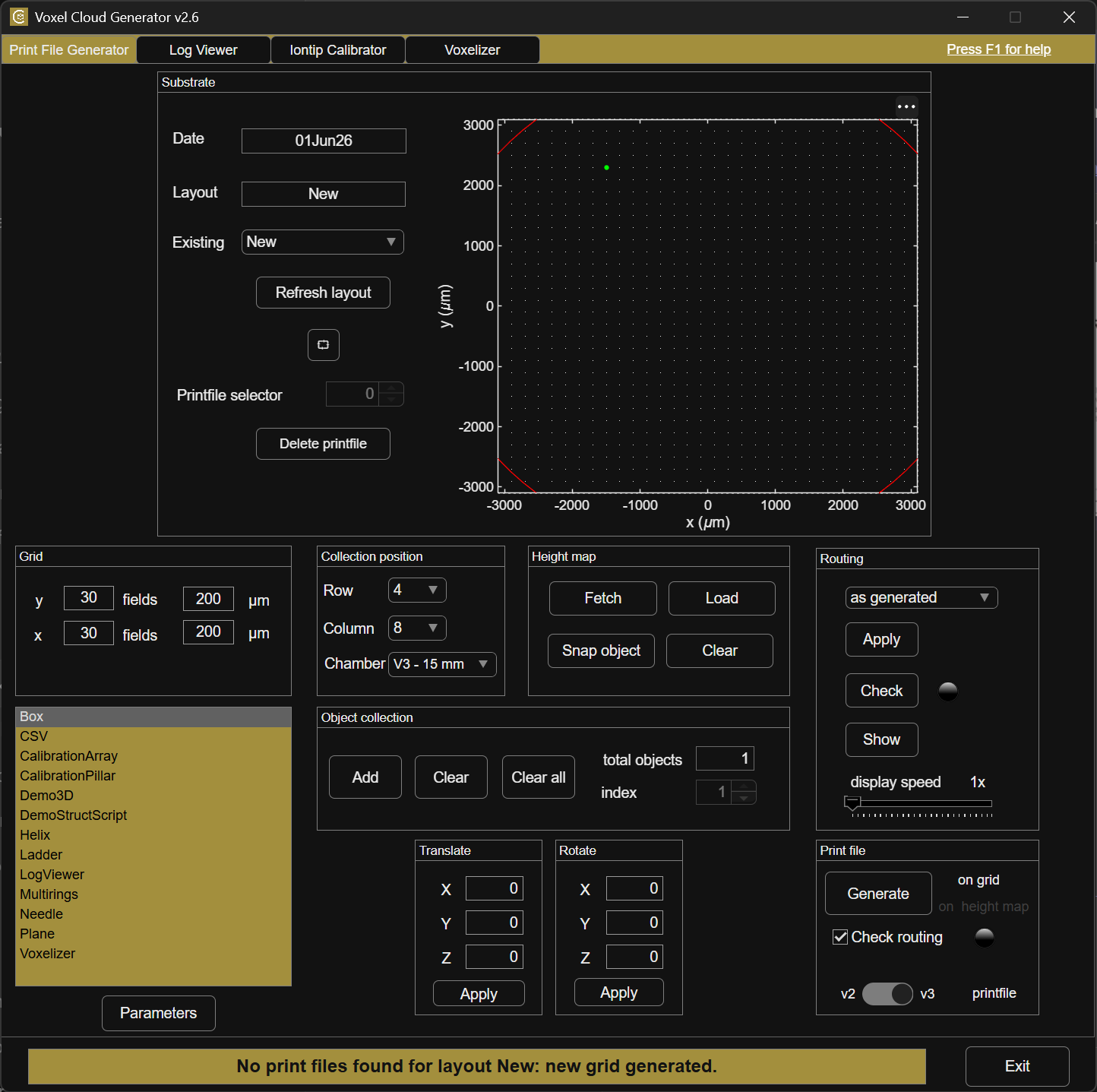Click the Check routing status indicator
This screenshot has height=1092, width=1097.
pos(985,937)
